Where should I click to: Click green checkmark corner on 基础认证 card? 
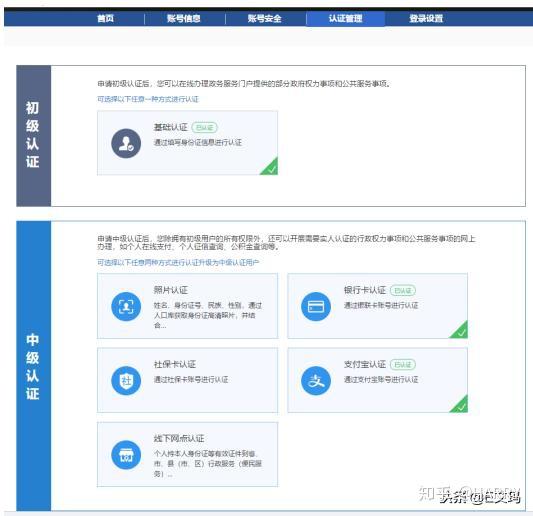(270, 168)
